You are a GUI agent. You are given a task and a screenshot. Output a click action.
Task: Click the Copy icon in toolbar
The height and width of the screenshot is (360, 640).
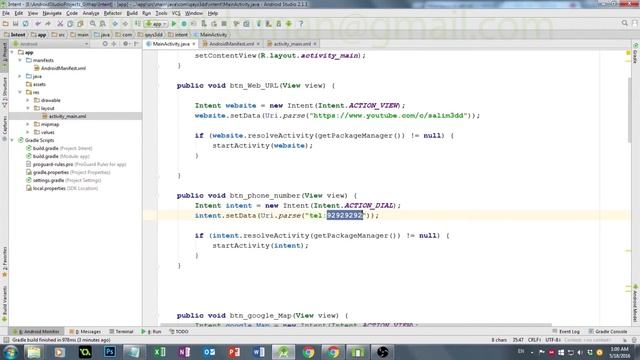pyautogui.click(x=70, y=24)
